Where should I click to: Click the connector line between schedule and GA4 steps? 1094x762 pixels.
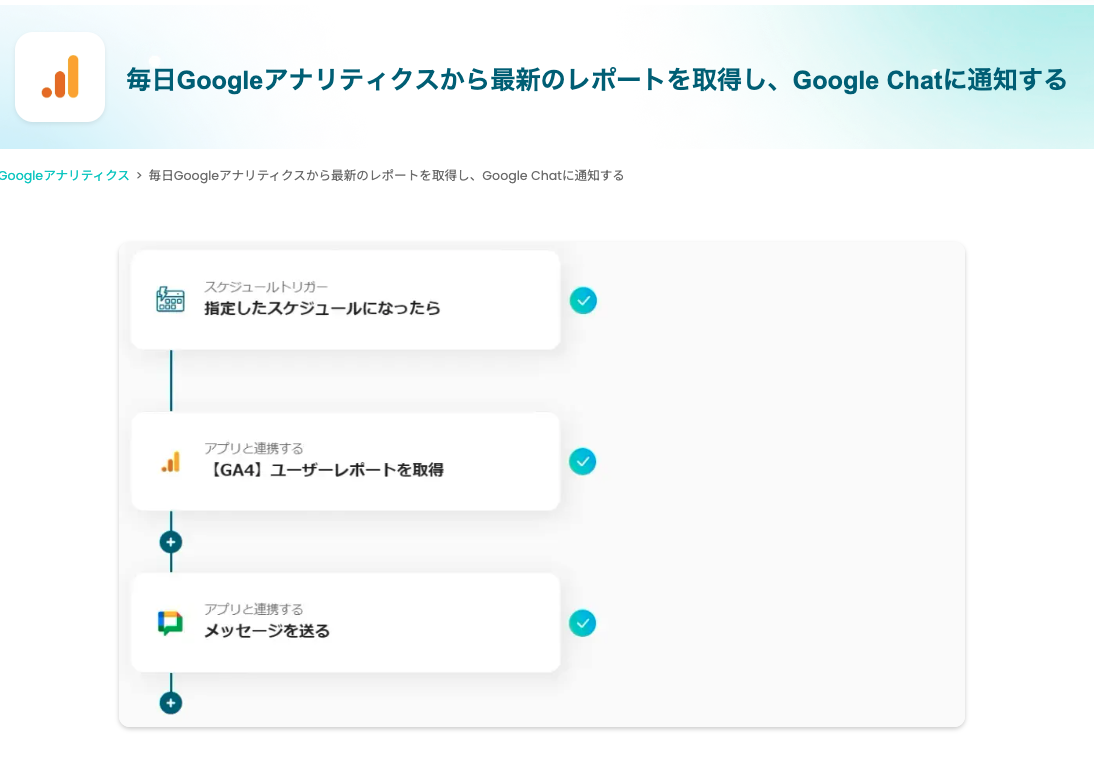click(x=171, y=380)
